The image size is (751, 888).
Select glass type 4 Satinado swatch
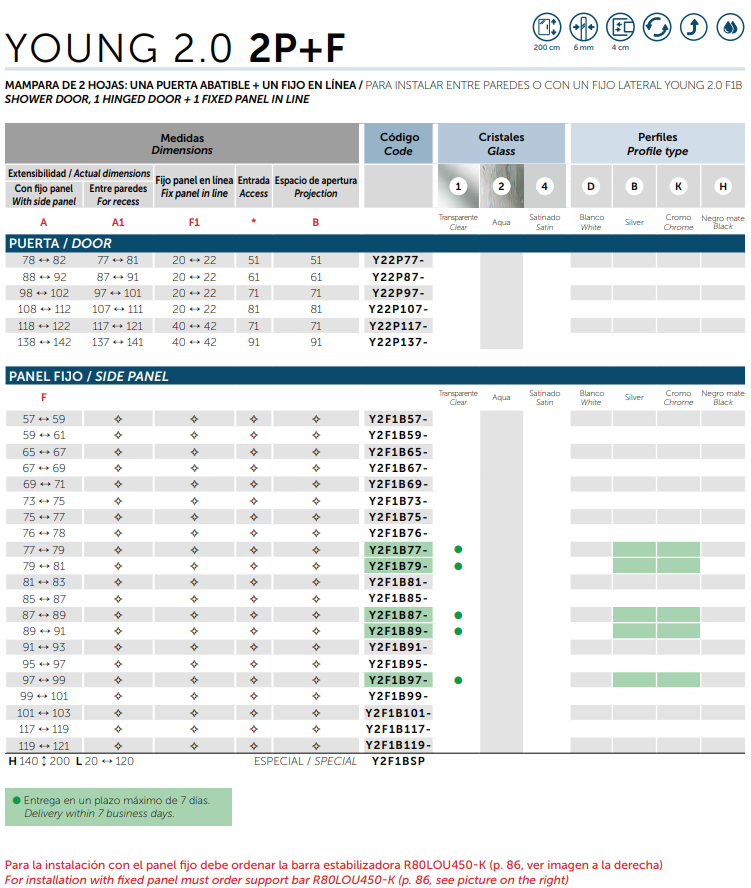click(544, 186)
